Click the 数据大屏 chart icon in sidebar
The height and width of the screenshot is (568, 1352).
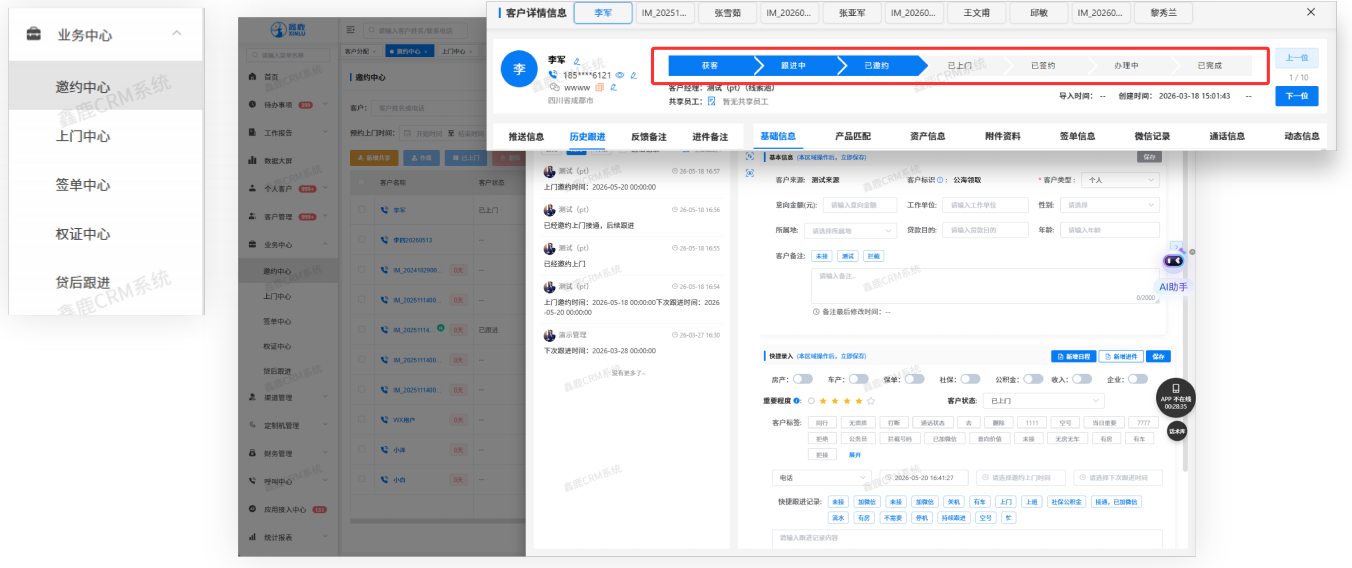click(252, 160)
